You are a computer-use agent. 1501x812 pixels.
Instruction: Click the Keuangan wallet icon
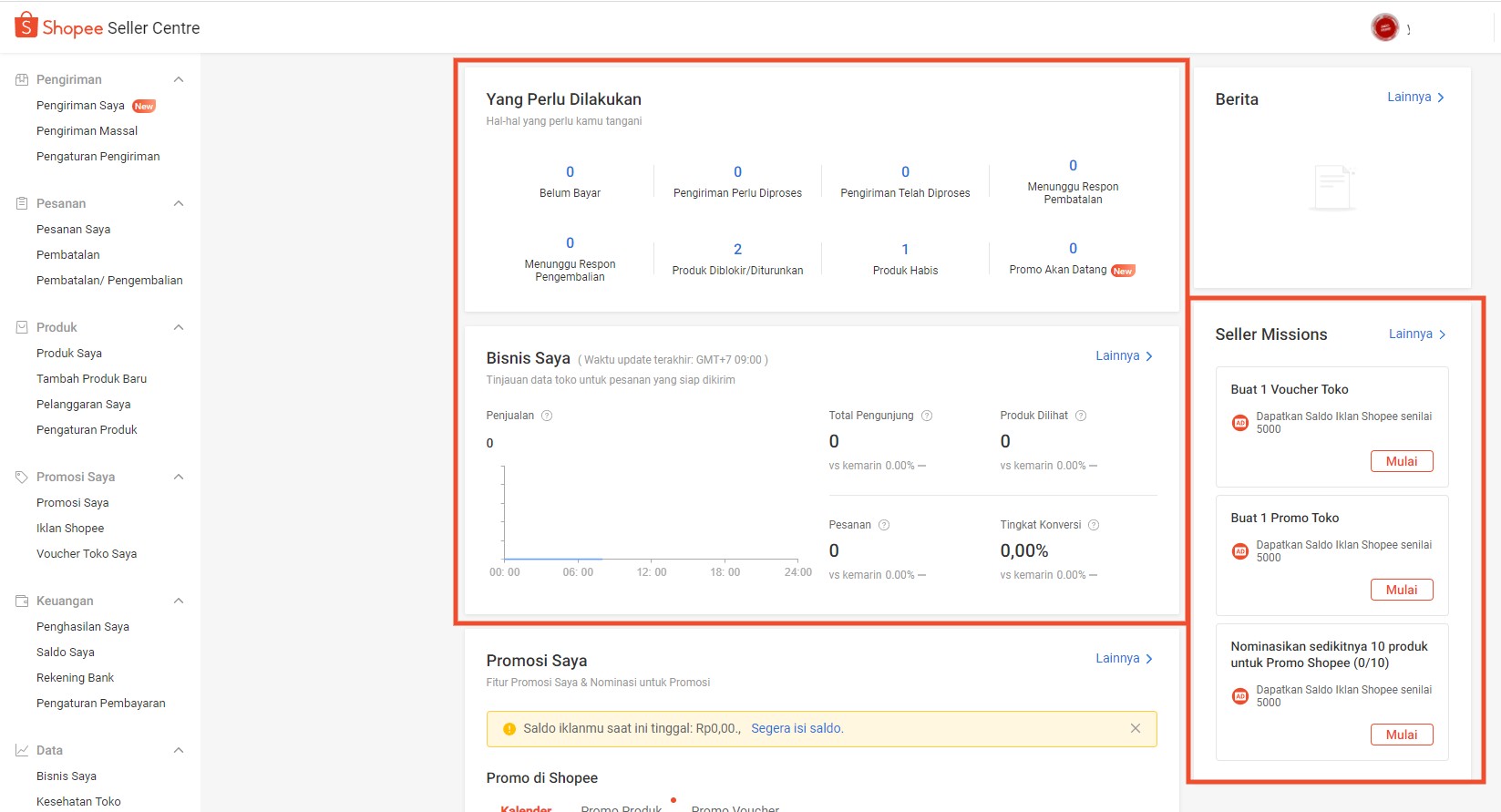coord(22,601)
